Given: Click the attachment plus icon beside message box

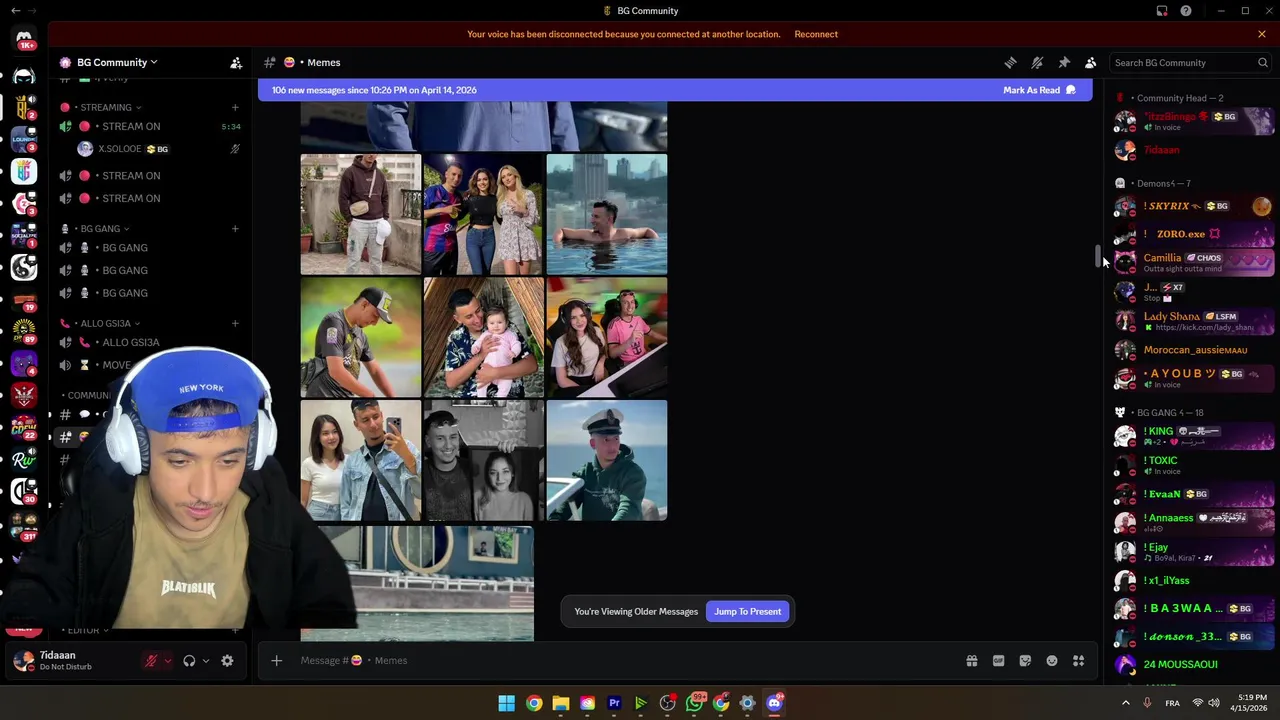Looking at the screenshot, I should pos(276,660).
